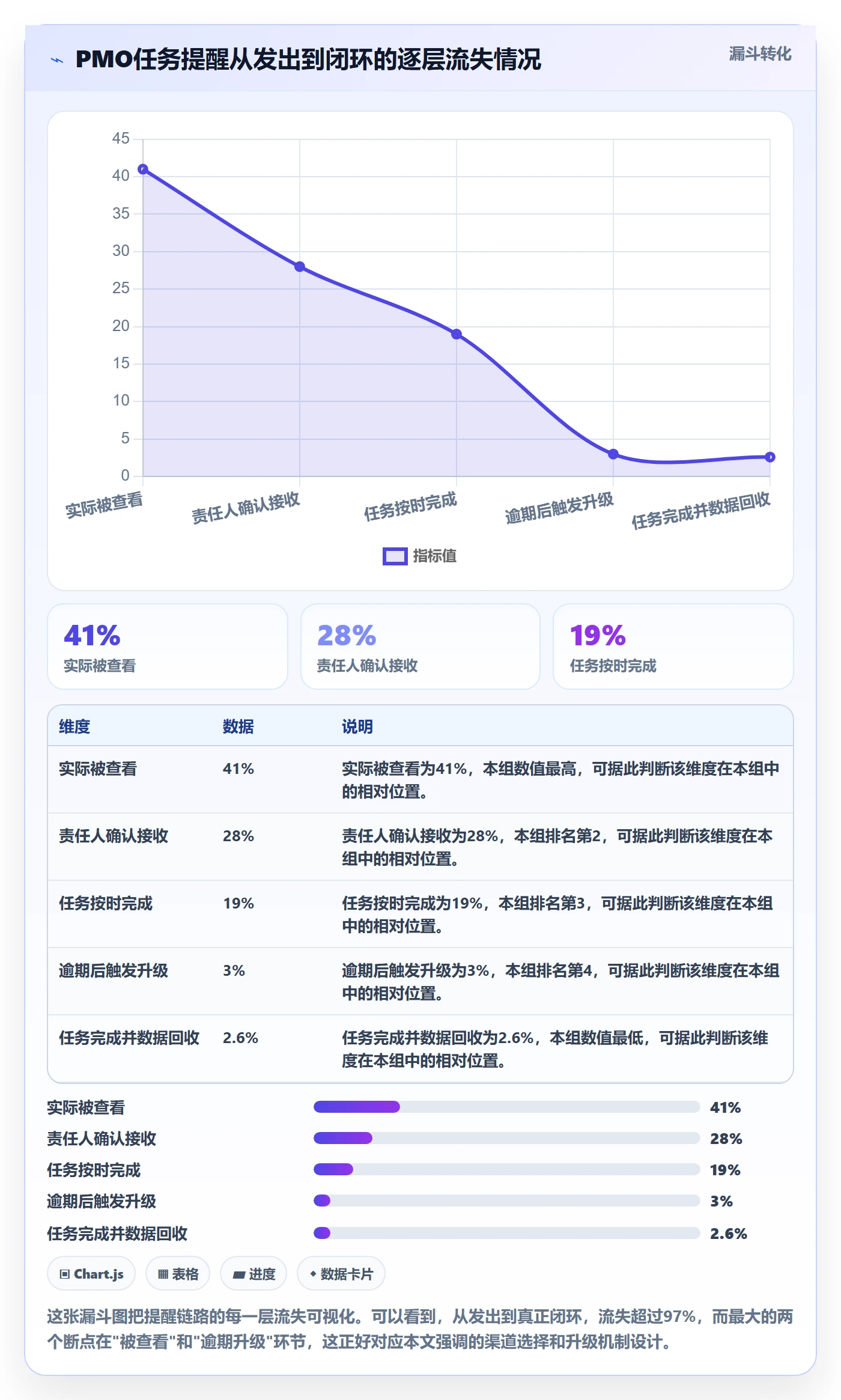Open the 28% 责任人确认接收 data card
The width and height of the screenshot is (841, 1400).
click(421, 647)
